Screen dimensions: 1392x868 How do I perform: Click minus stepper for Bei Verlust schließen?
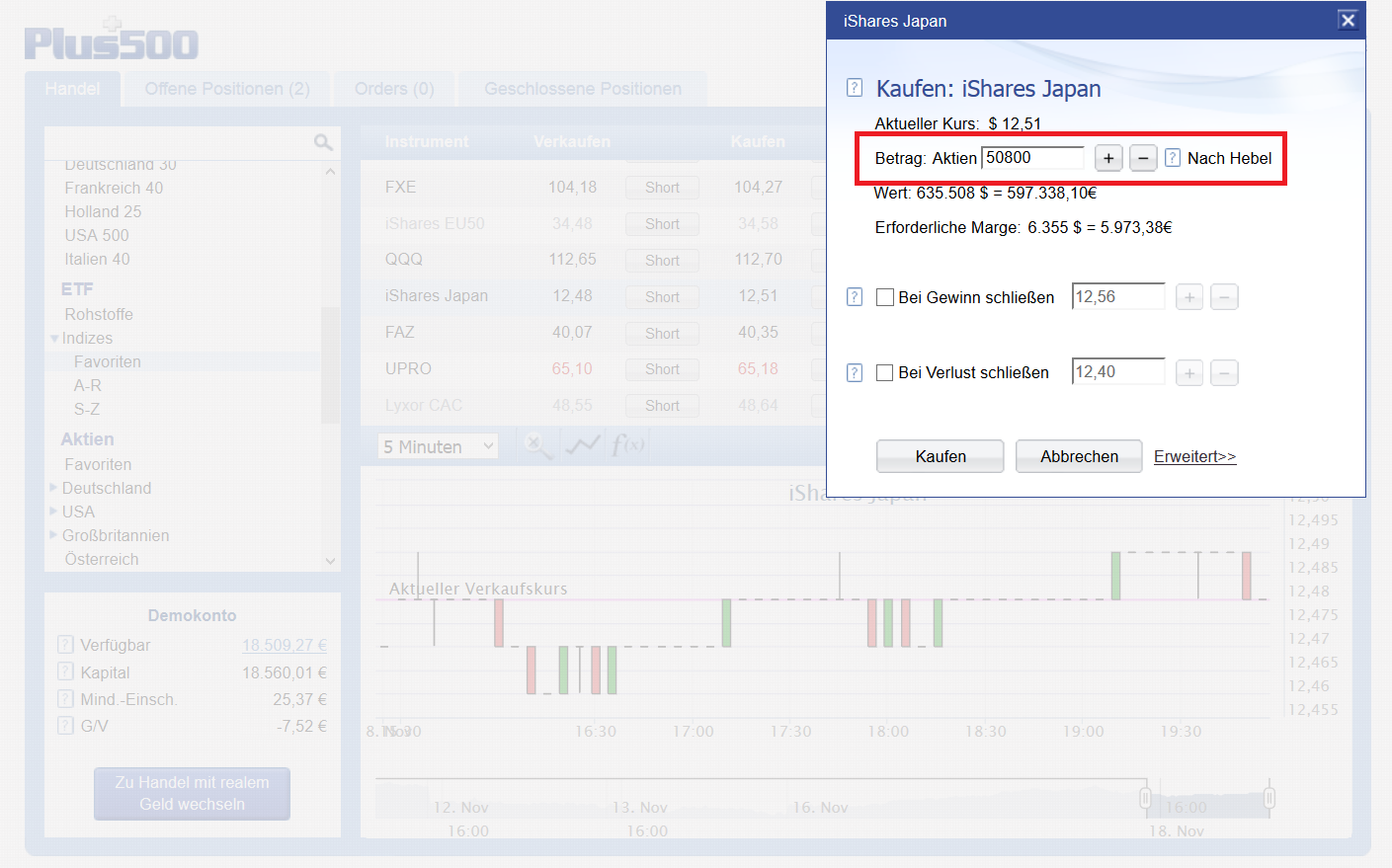click(1224, 373)
